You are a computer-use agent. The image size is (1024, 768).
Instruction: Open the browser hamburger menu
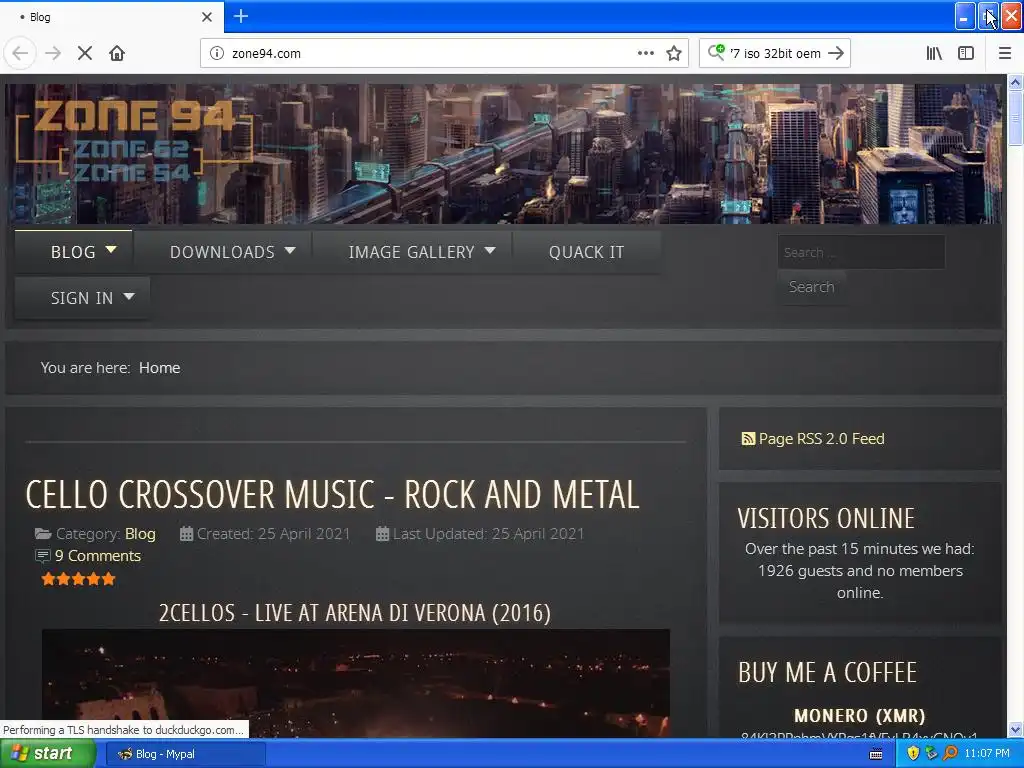point(1005,53)
